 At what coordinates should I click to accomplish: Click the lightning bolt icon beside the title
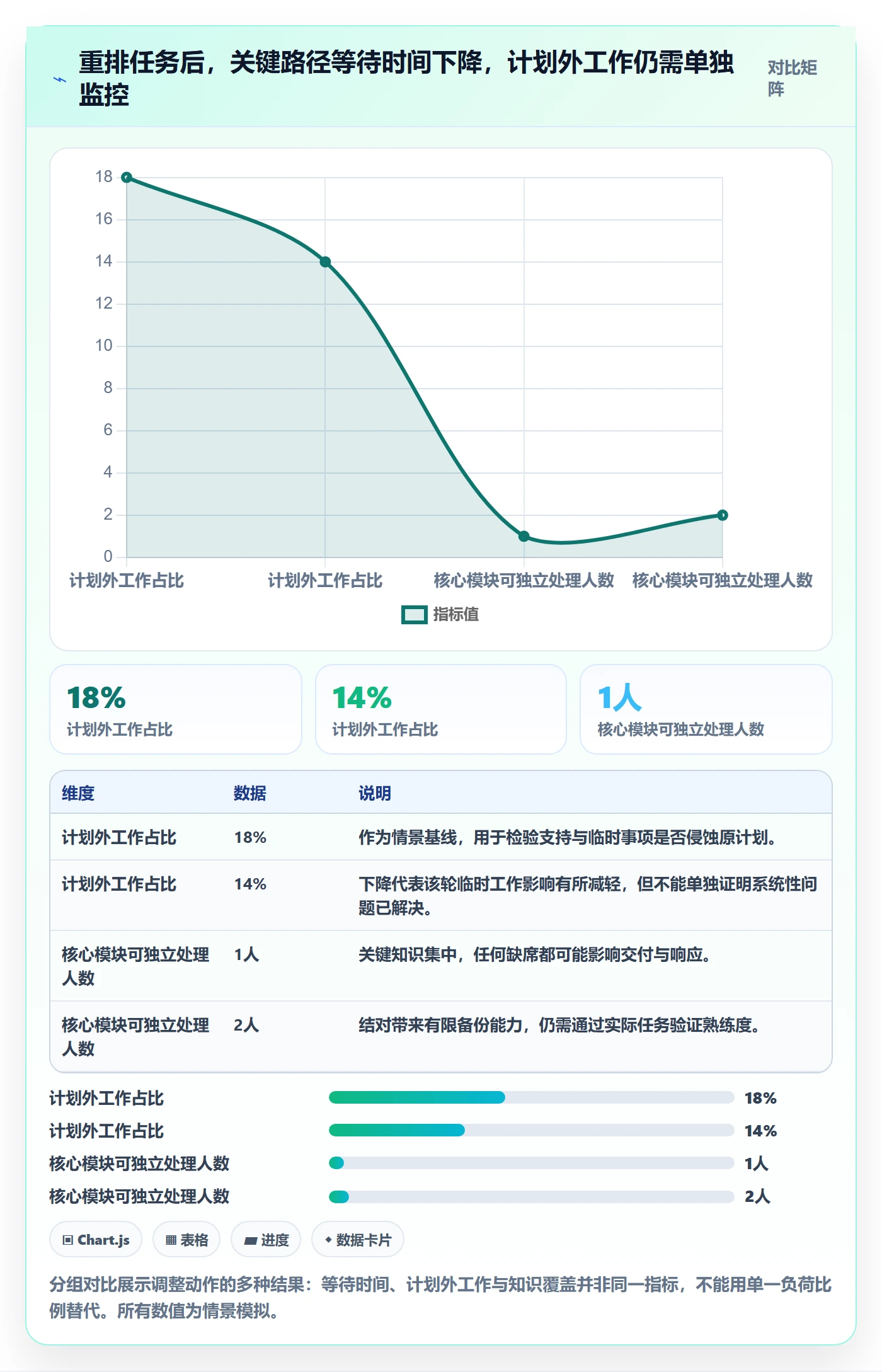tap(60, 79)
